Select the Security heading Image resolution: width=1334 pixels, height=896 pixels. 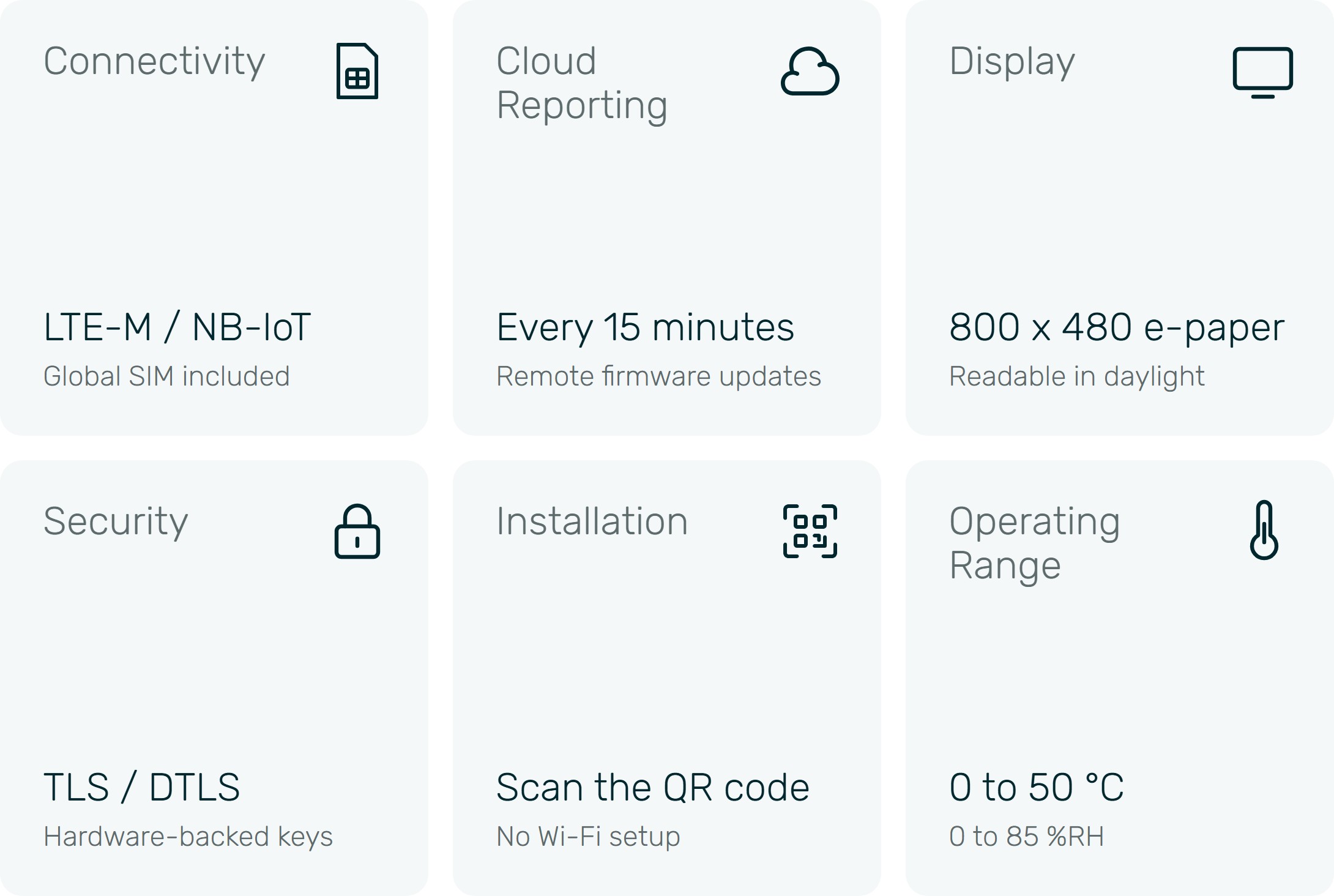click(x=116, y=522)
